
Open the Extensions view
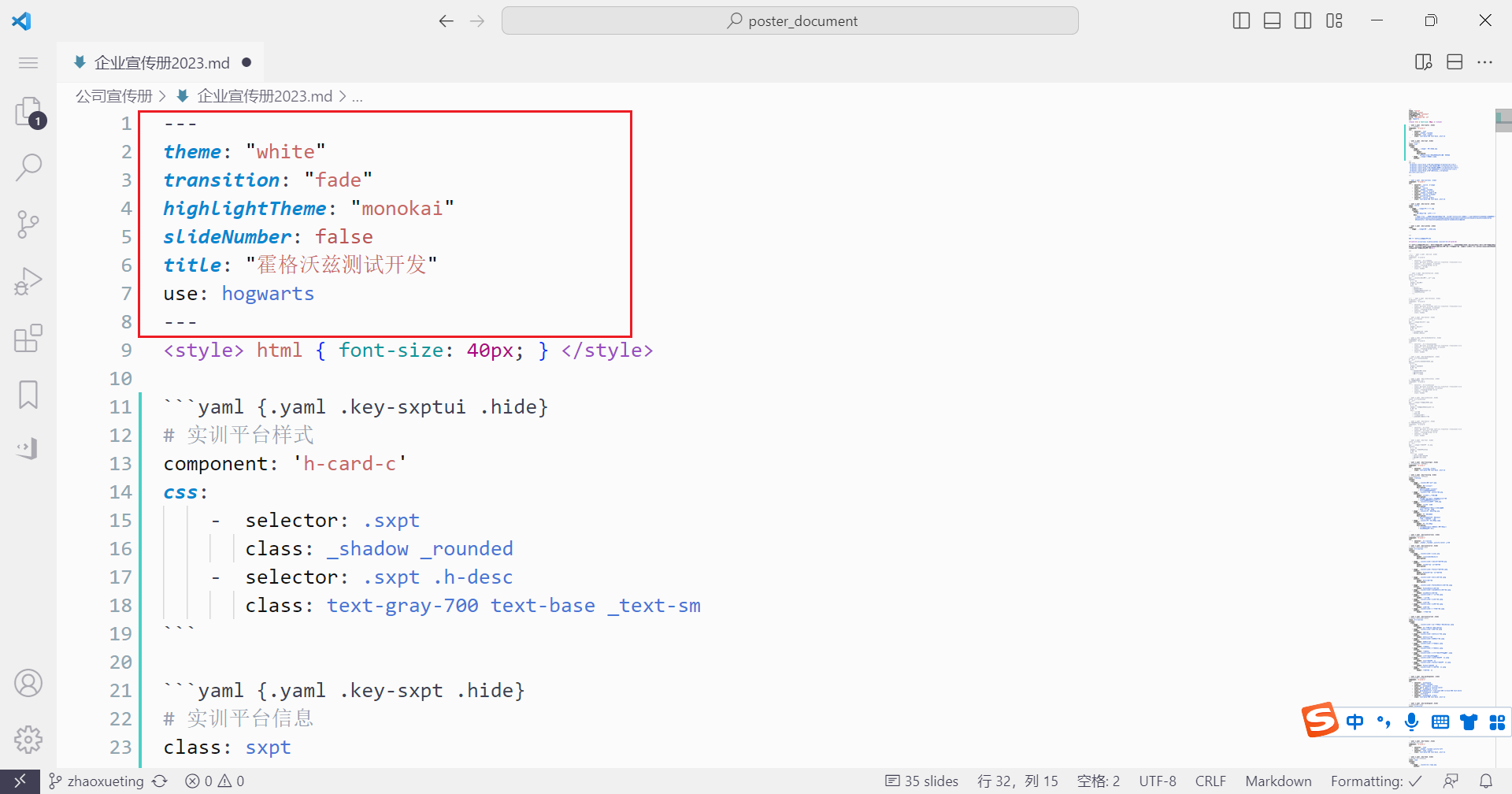click(x=28, y=338)
